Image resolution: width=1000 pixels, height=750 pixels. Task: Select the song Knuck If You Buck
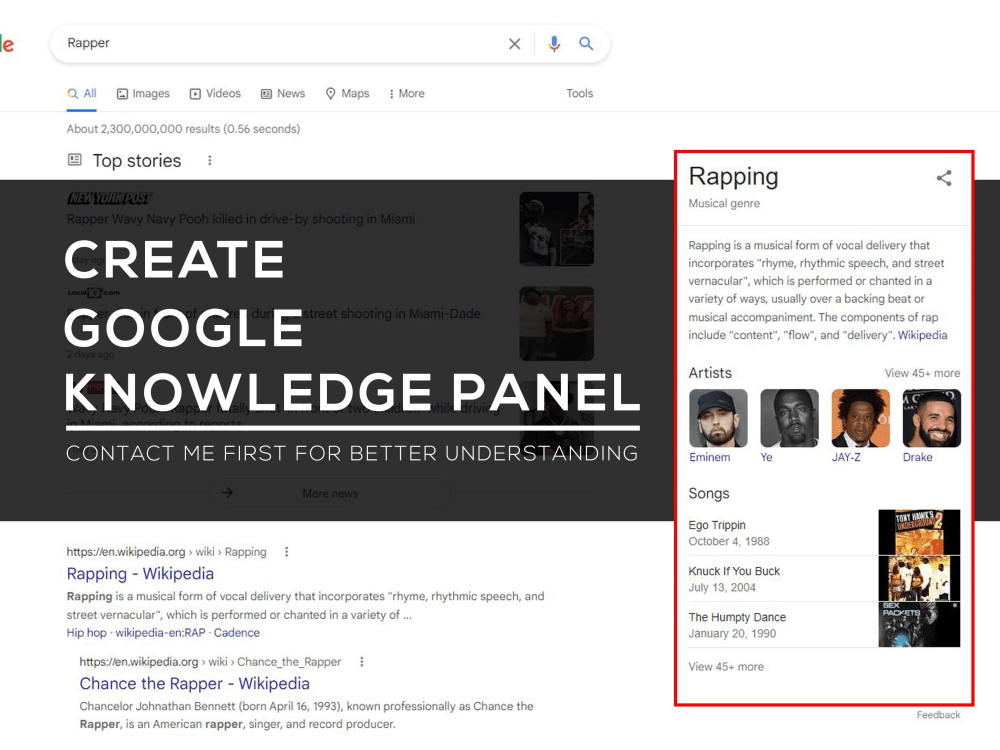pos(734,571)
